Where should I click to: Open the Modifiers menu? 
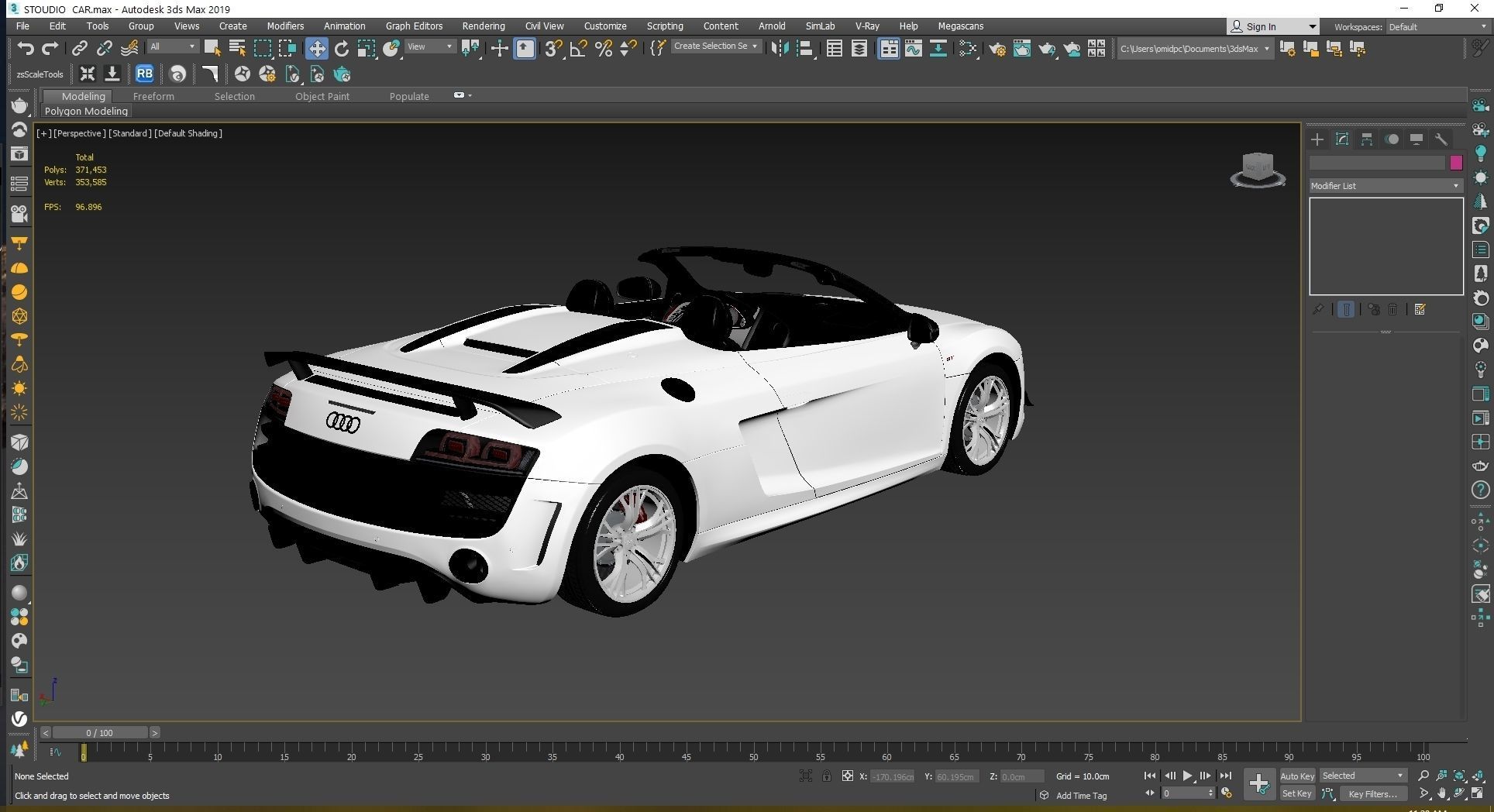point(285,26)
